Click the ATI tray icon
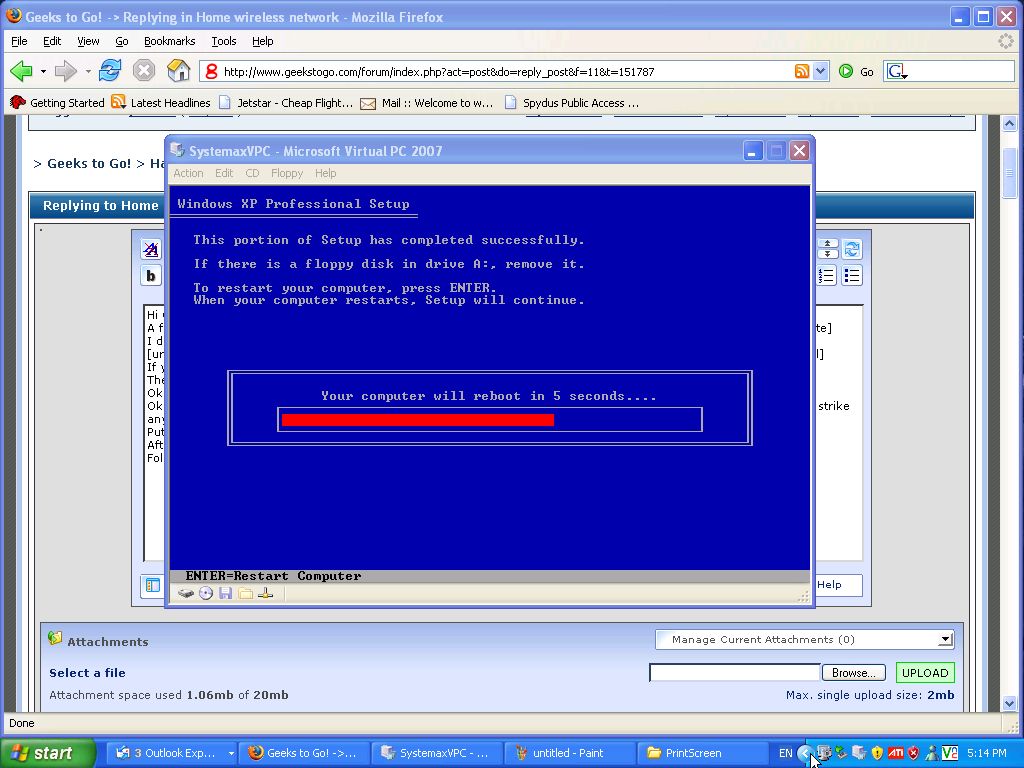 896,753
